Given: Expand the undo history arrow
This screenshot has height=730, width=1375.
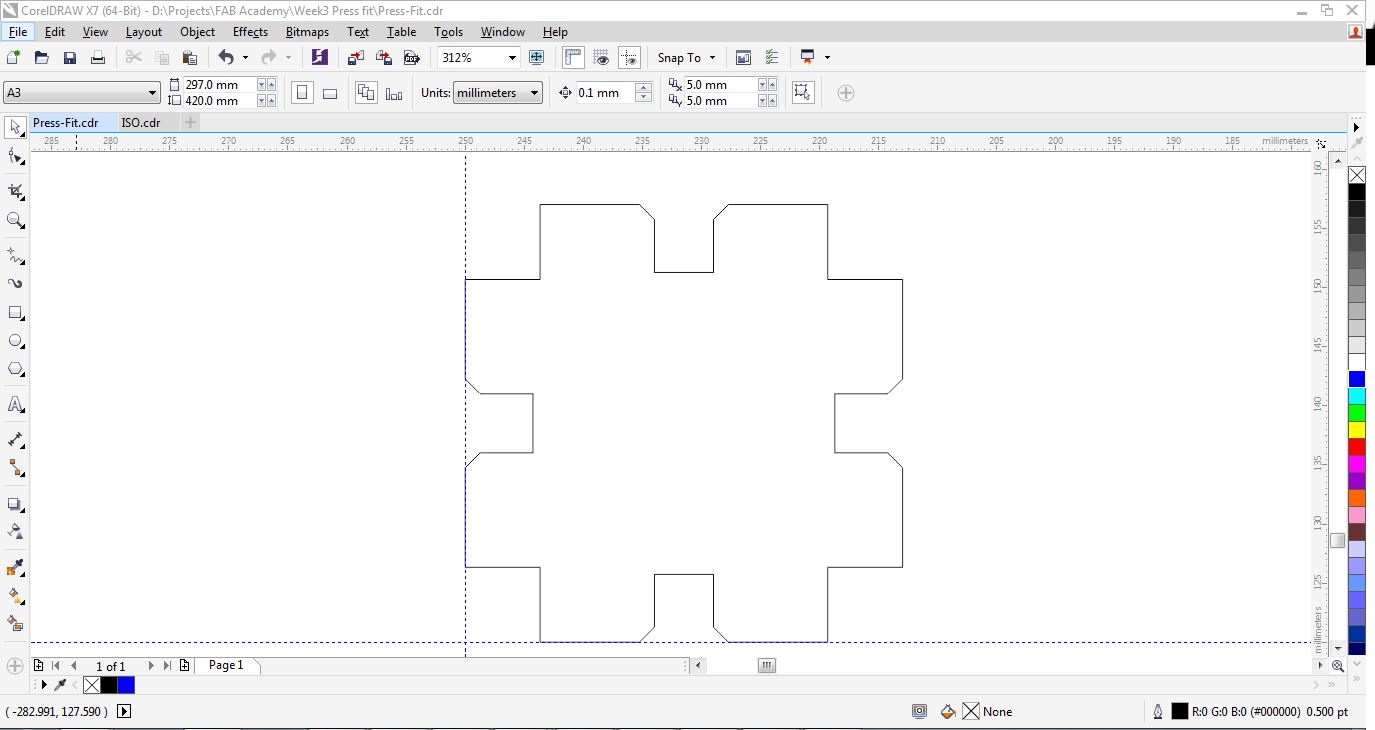Looking at the screenshot, I should coord(245,58).
